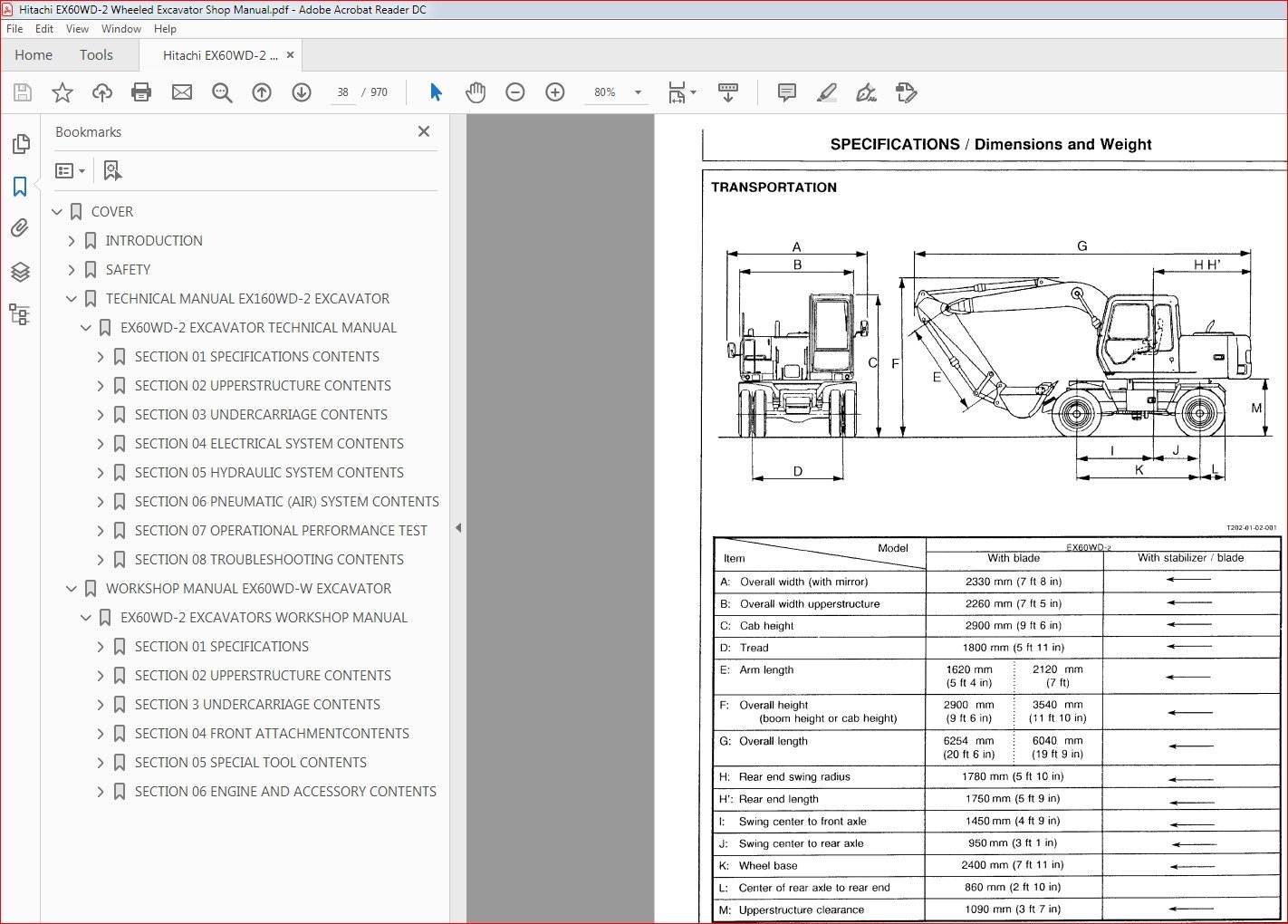Open SECTION 05 SPECIAL TOOL CONTENTS bookmark
Screen dimensions: 1288x924
point(251,763)
